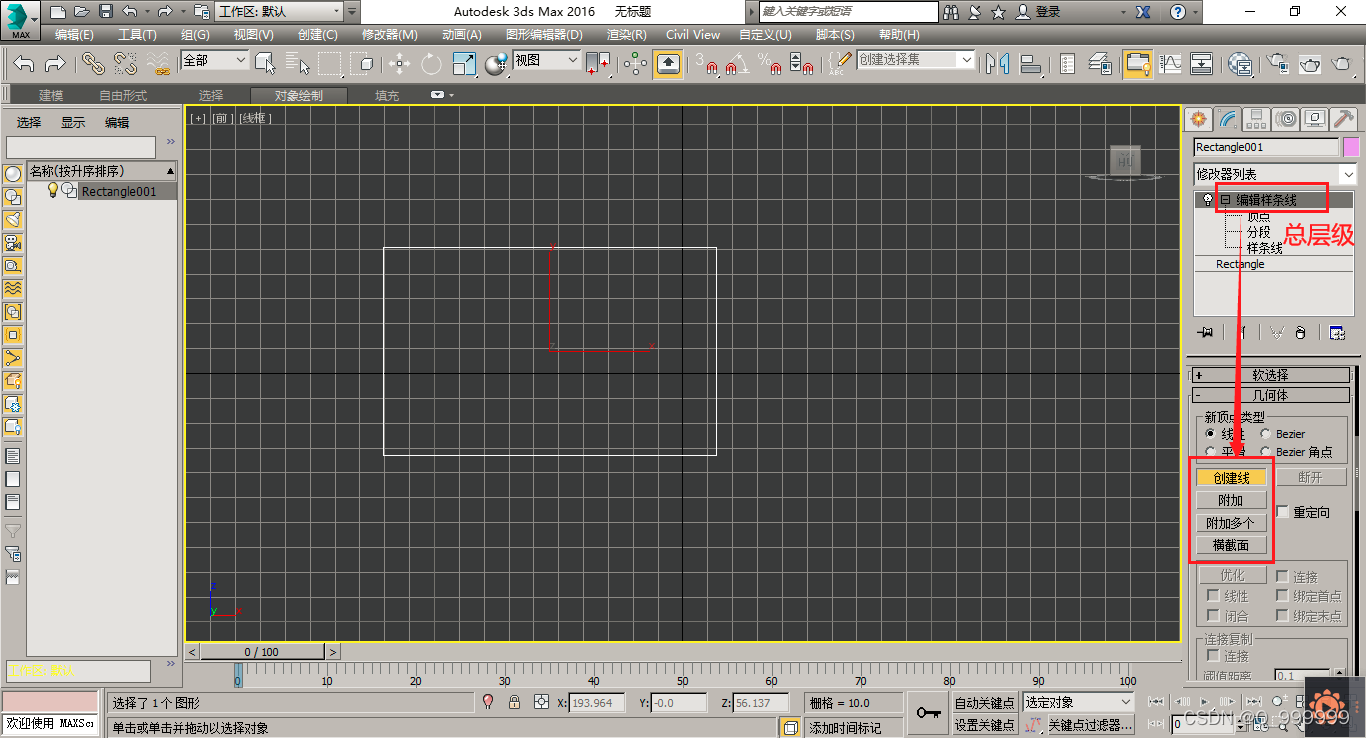Image resolution: width=1366 pixels, height=738 pixels.
Task: Activate the Select and Rotate tool
Action: (431, 64)
